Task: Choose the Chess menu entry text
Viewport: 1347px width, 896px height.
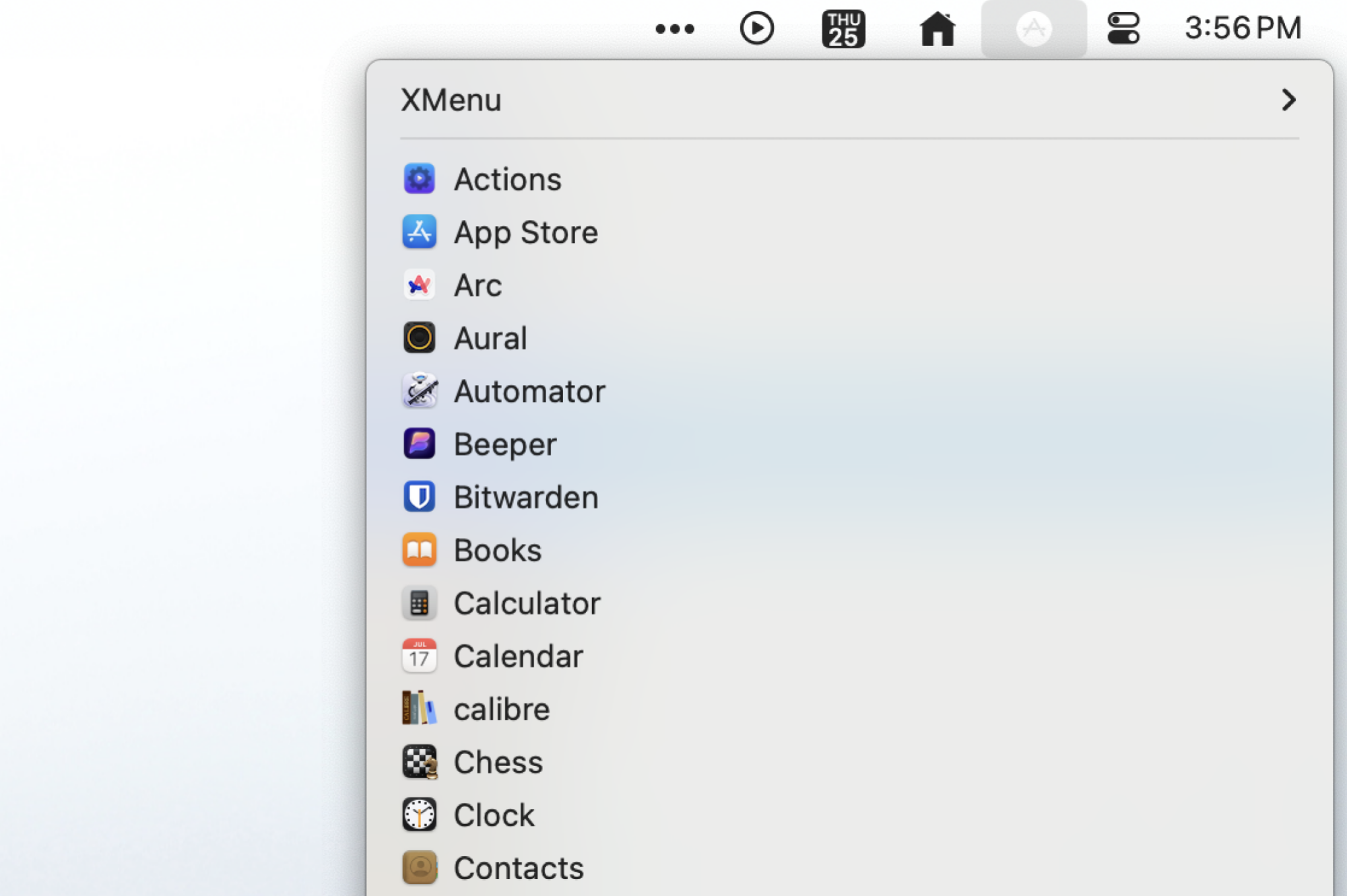Action: 498,762
